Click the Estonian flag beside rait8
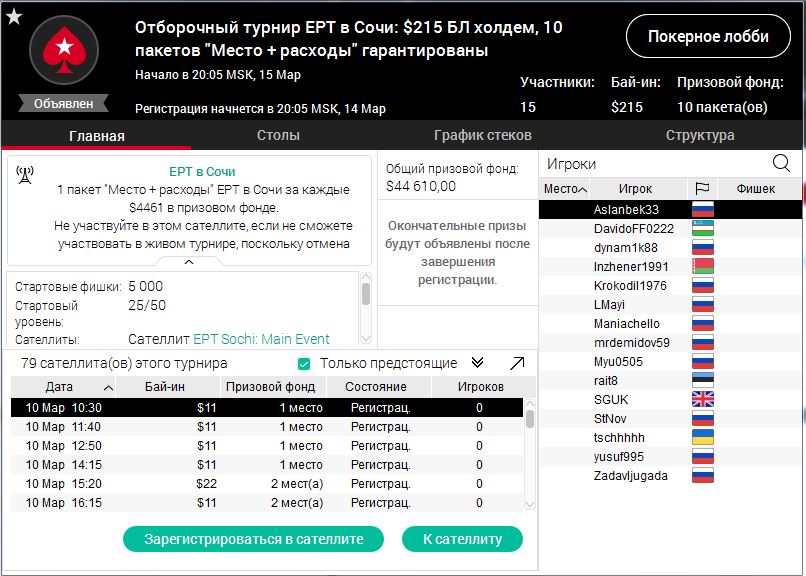 coord(703,380)
